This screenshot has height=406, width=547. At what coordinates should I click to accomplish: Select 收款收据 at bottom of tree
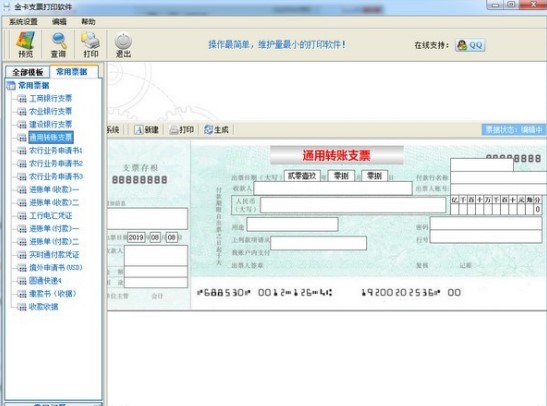click(x=44, y=307)
